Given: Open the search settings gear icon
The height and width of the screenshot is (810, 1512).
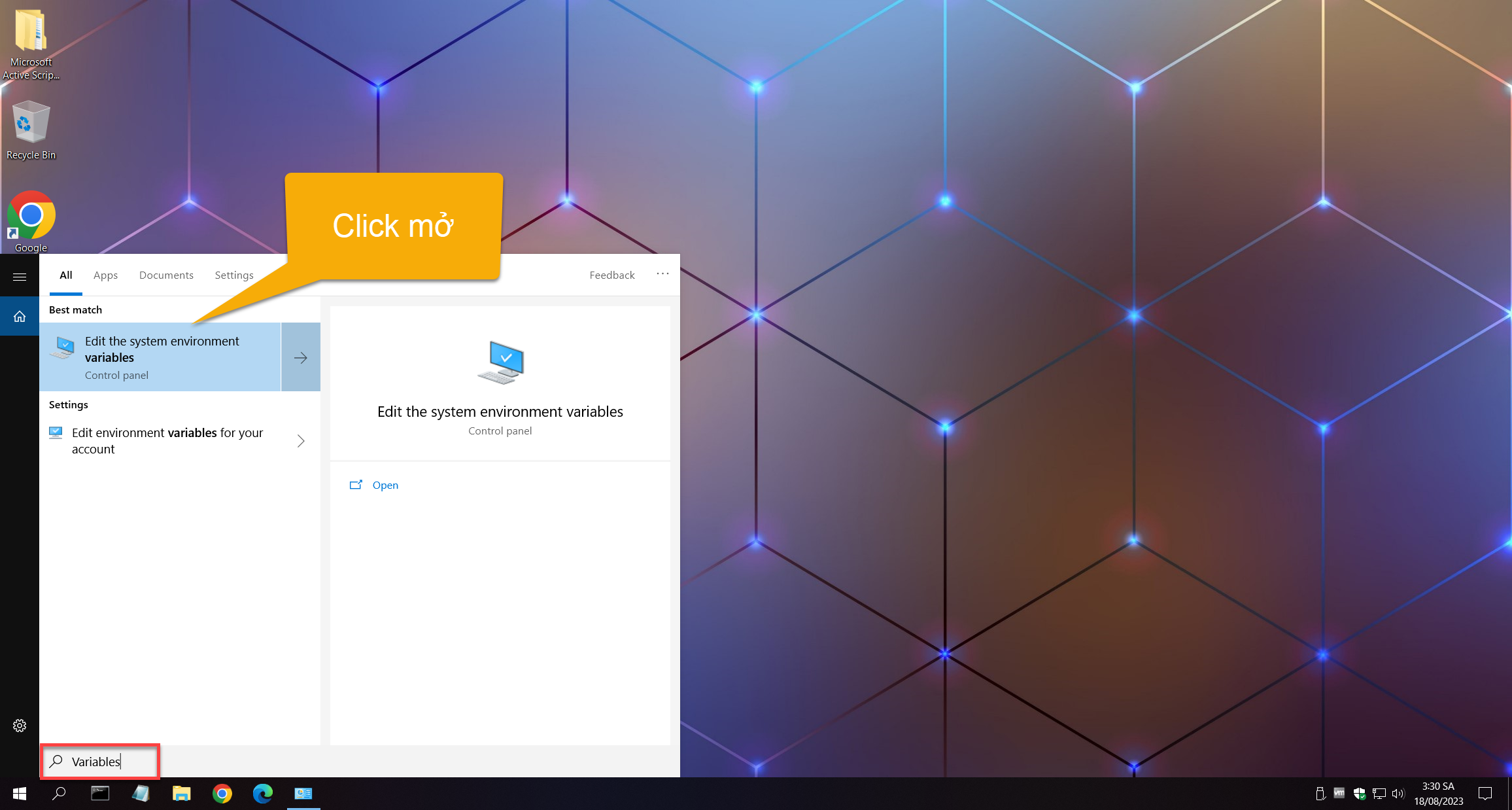Looking at the screenshot, I should pos(20,726).
